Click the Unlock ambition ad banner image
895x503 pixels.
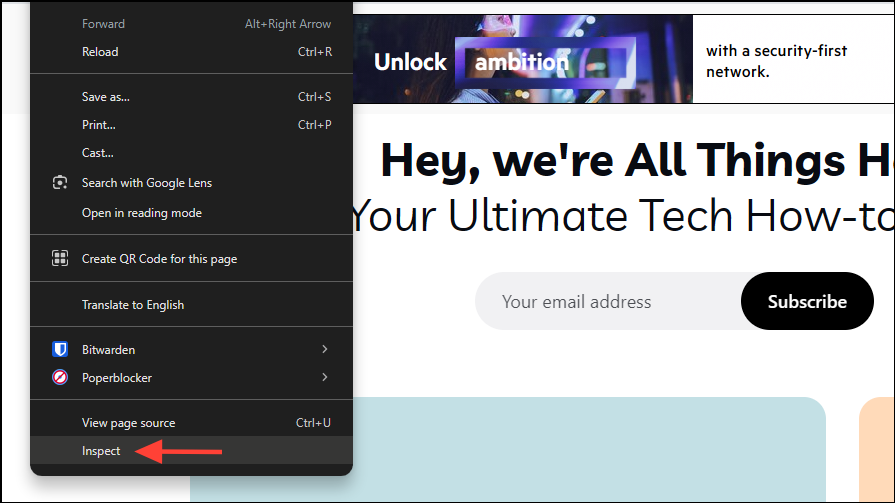point(522,60)
